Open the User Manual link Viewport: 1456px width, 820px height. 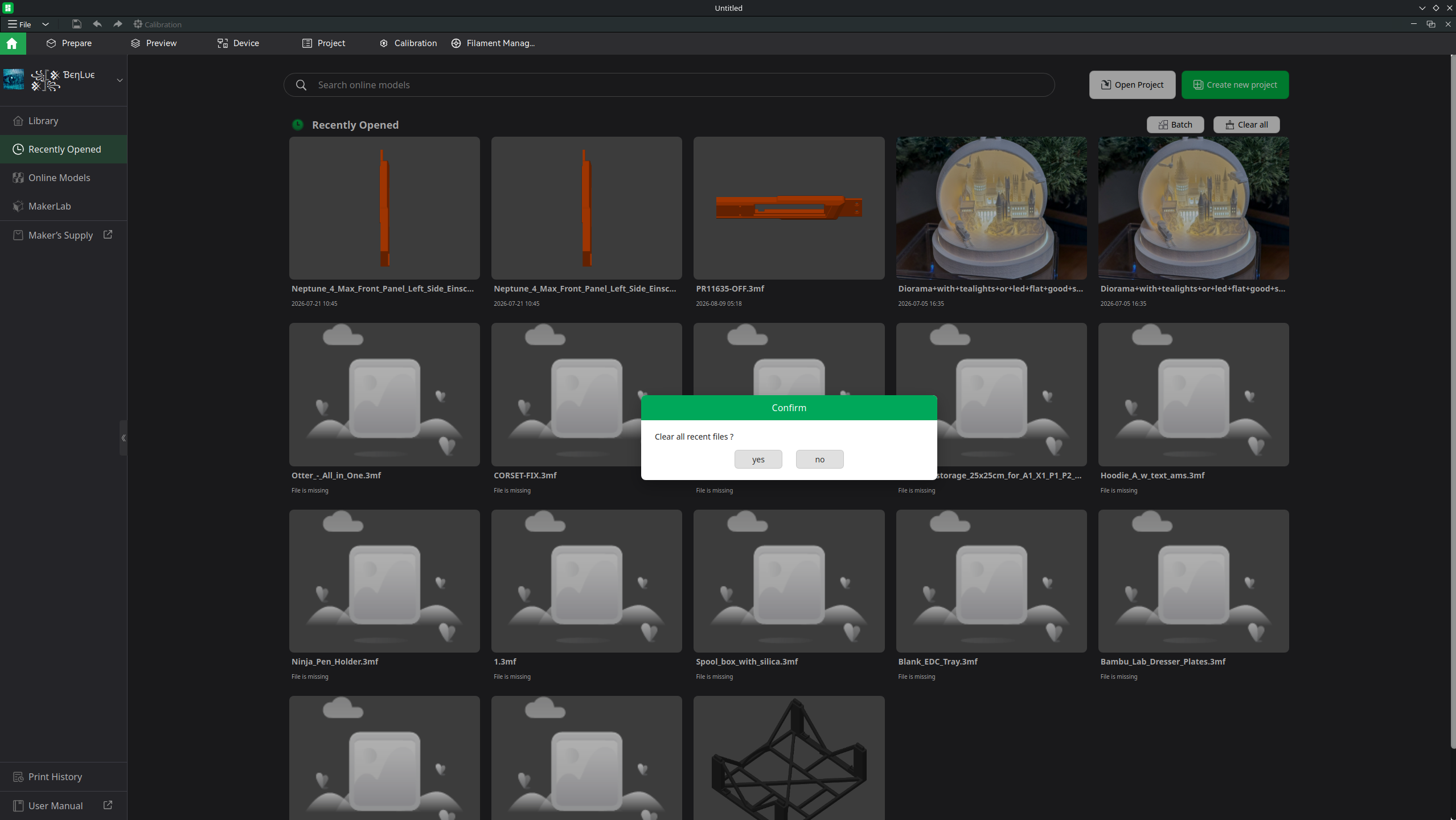point(64,806)
